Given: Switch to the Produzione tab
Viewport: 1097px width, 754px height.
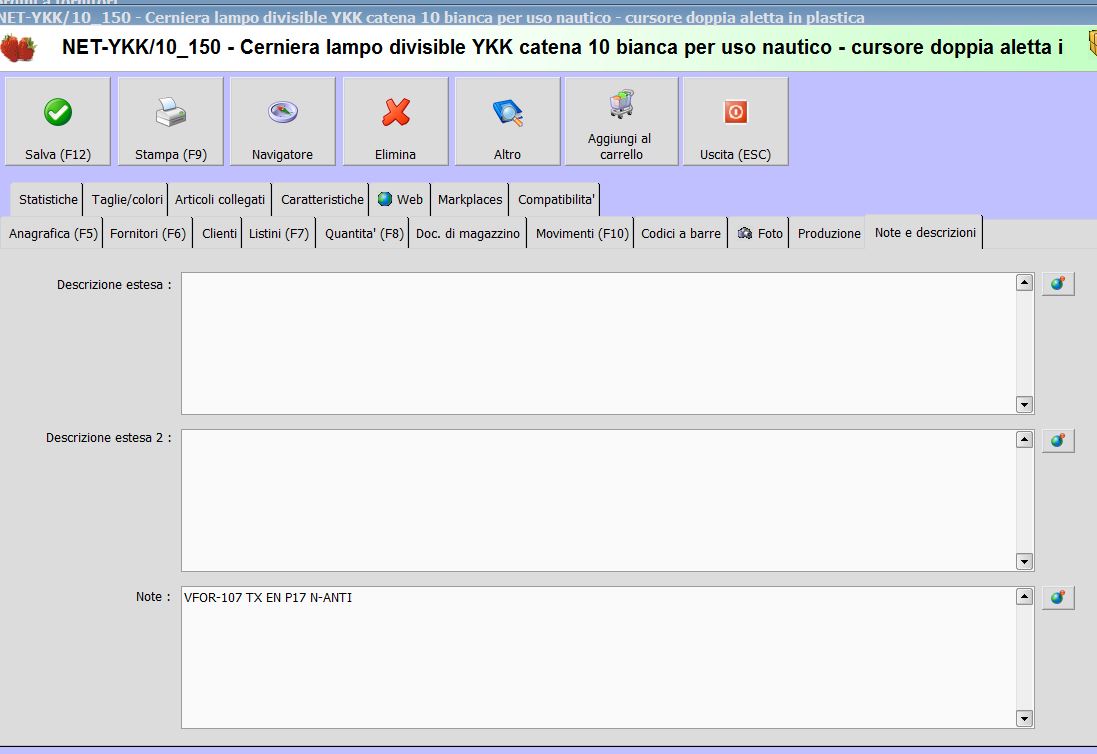Looking at the screenshot, I should [829, 234].
